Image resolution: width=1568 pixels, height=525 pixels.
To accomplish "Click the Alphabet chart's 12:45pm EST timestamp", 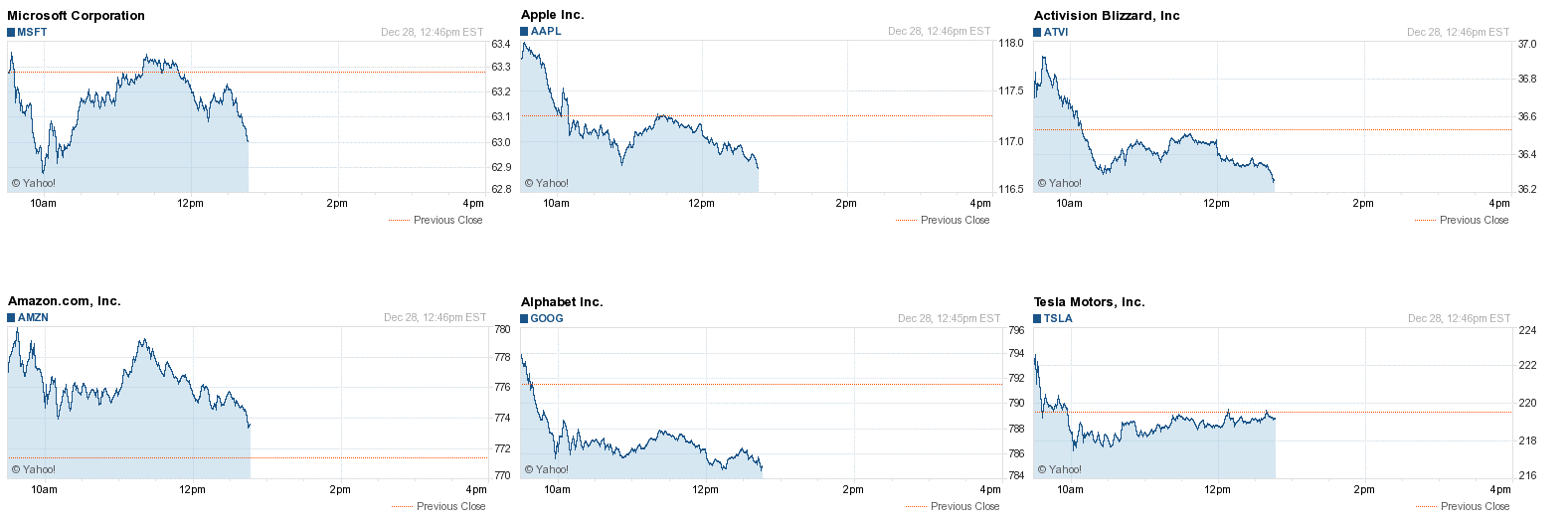I will point(949,318).
